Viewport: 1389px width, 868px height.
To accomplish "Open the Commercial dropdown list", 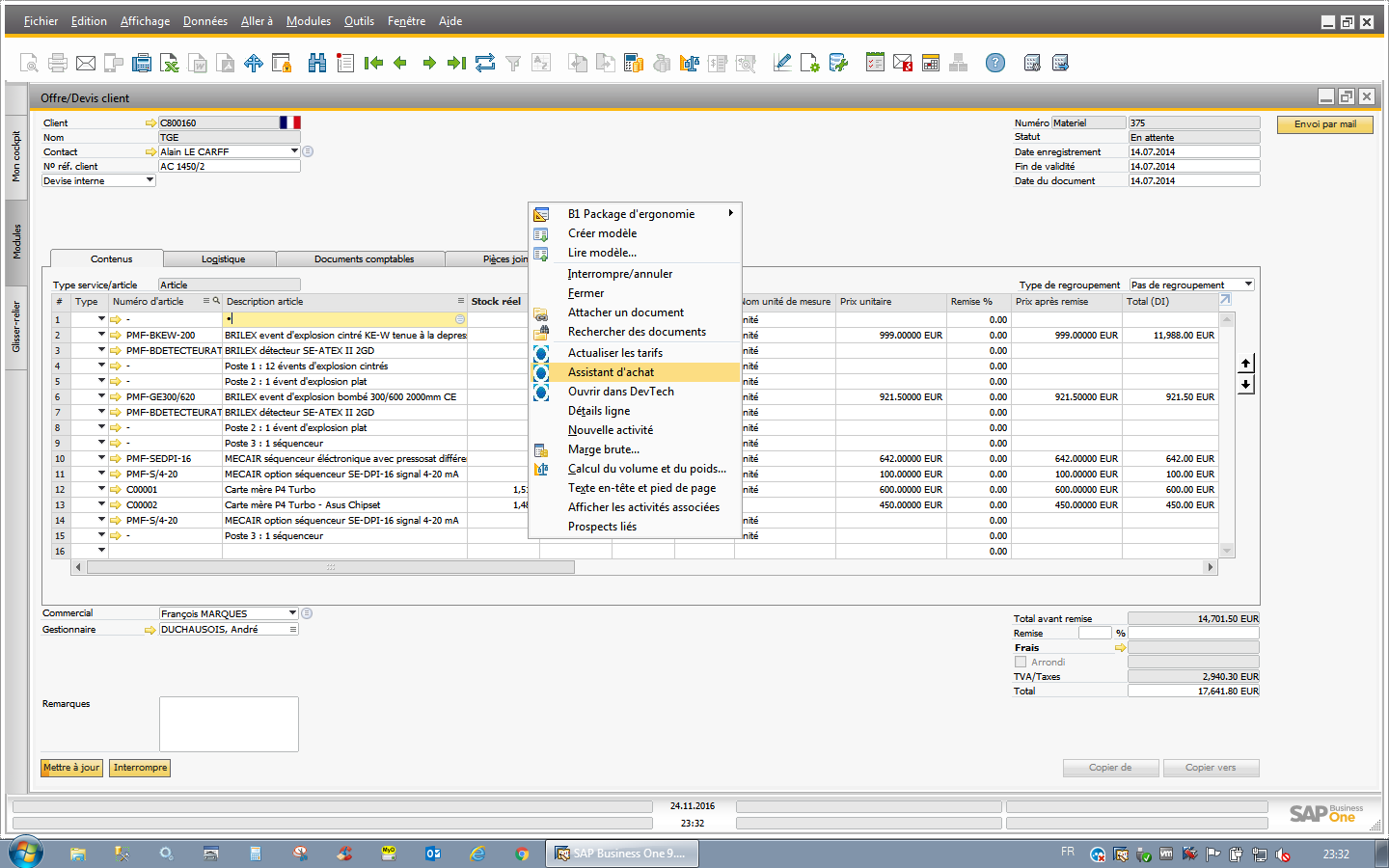I will pos(292,613).
